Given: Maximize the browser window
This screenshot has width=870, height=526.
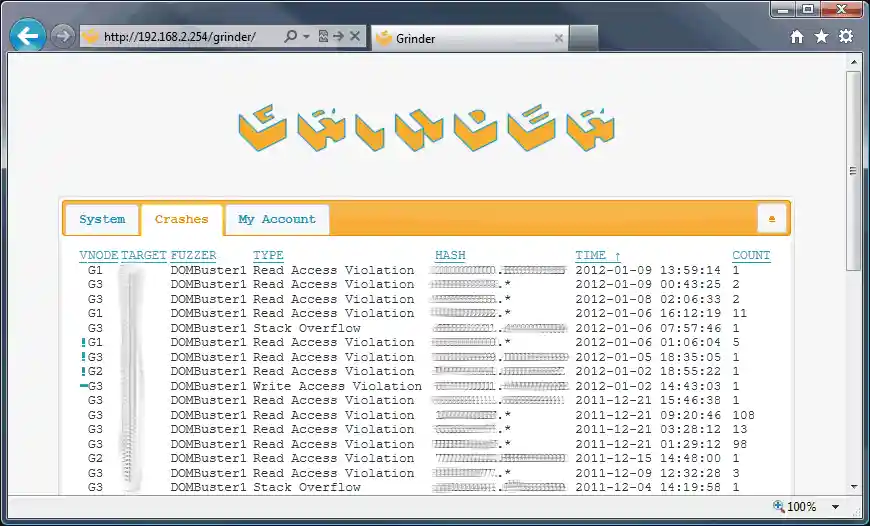Looking at the screenshot, I should [x=808, y=9].
